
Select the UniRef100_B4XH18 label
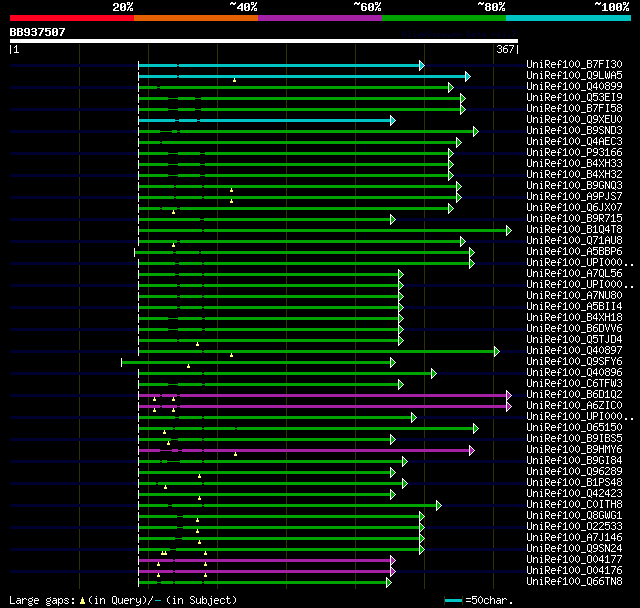[574, 318]
